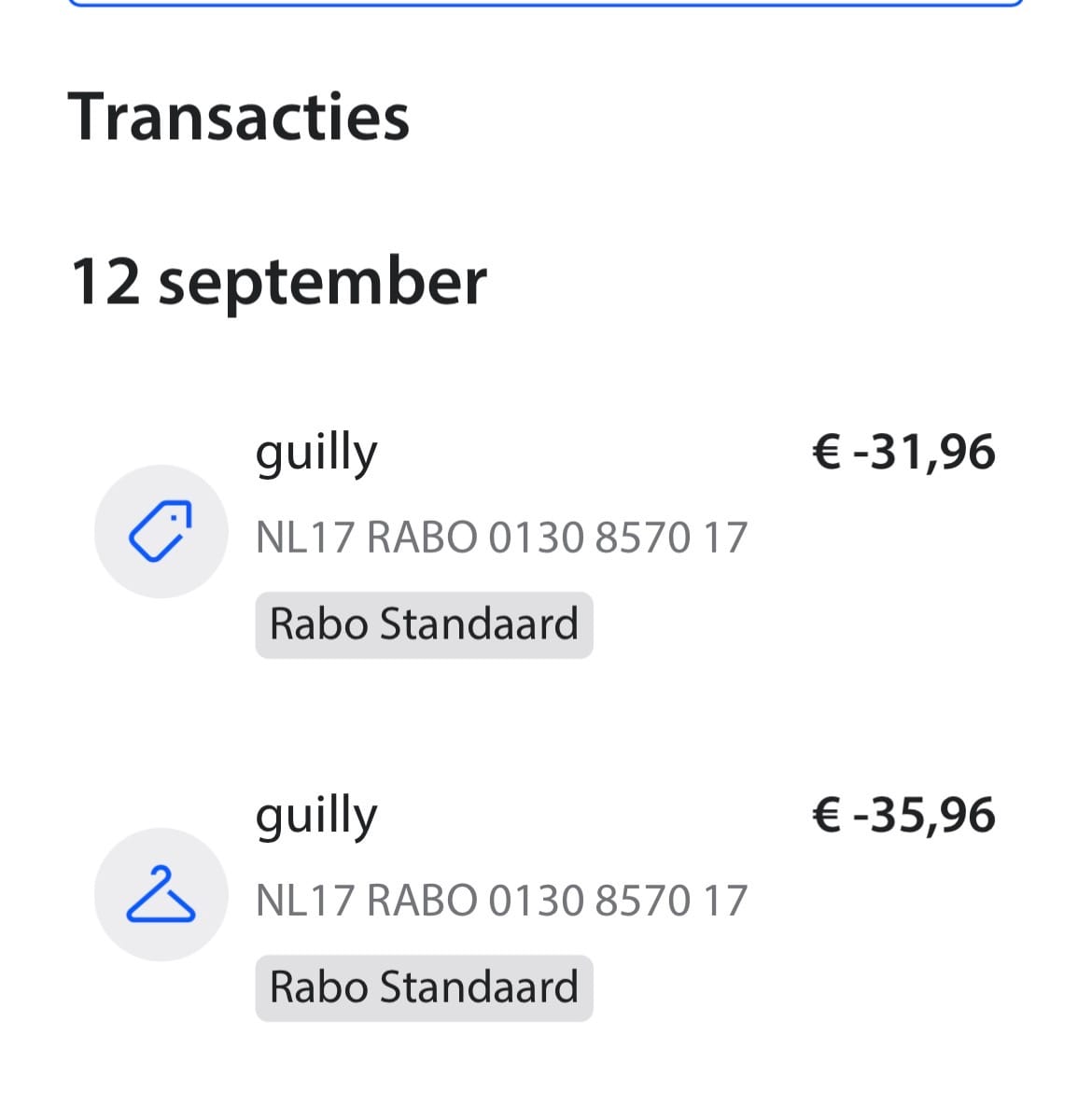The image size is (1092, 1119).
Task: Tap the IBAN of the hanger transaction
Action: [501, 900]
